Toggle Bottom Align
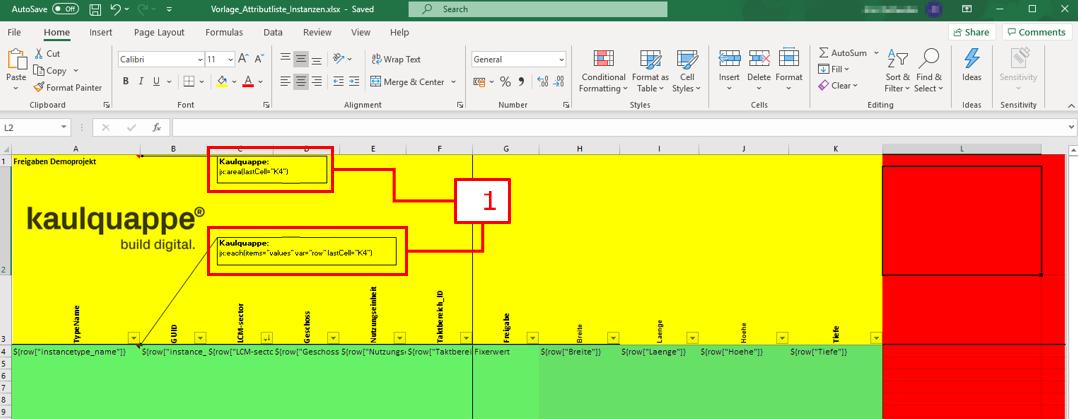Viewport: 1078px width, 419px height. 316,59
